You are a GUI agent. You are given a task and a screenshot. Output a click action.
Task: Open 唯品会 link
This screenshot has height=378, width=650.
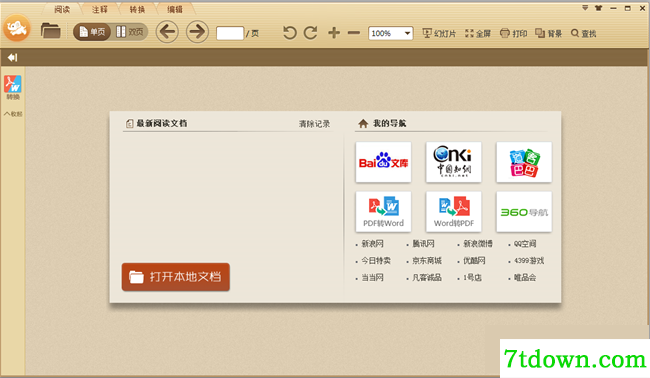click(525, 278)
